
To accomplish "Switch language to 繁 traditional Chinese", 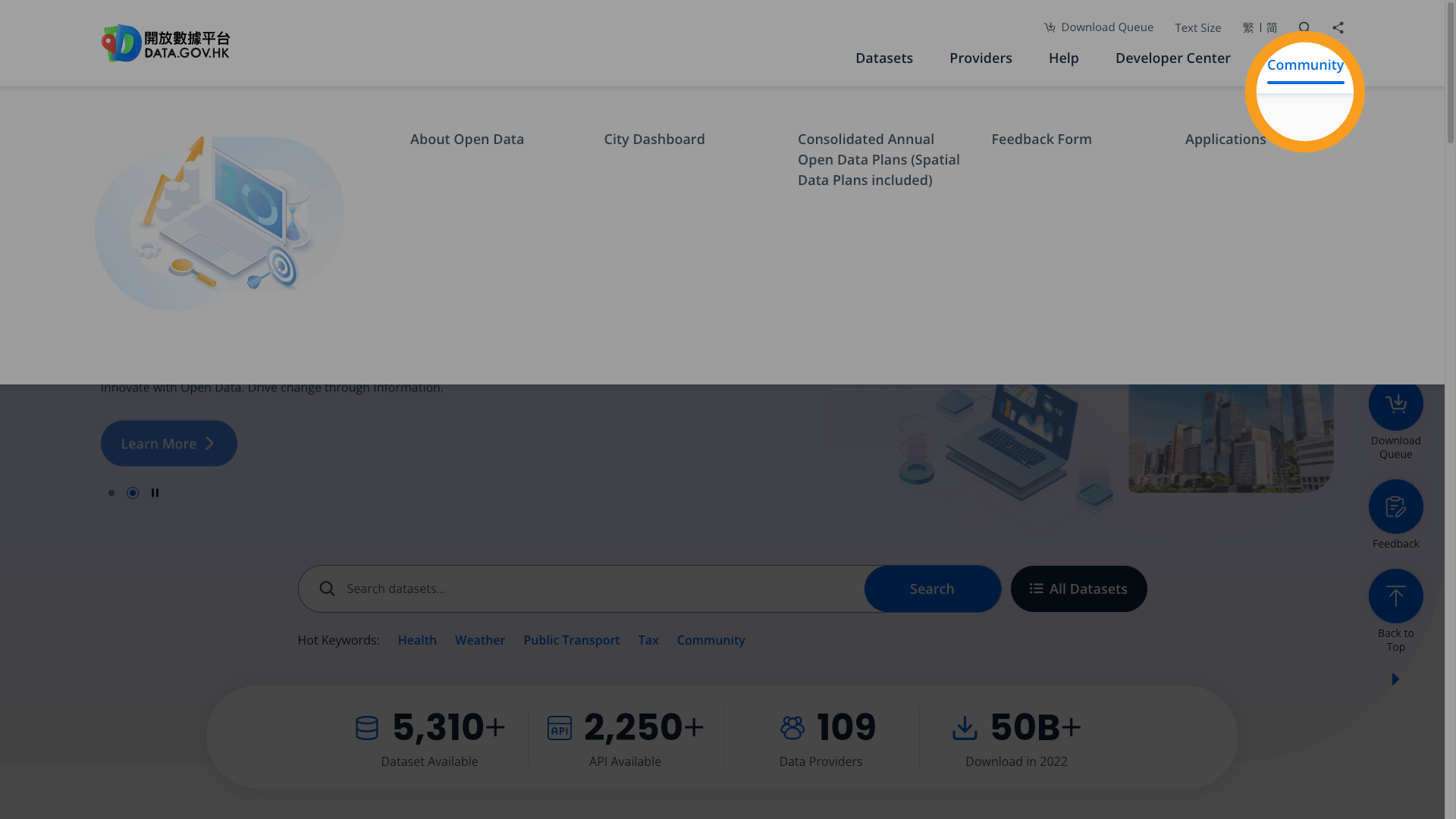I will click(1247, 27).
